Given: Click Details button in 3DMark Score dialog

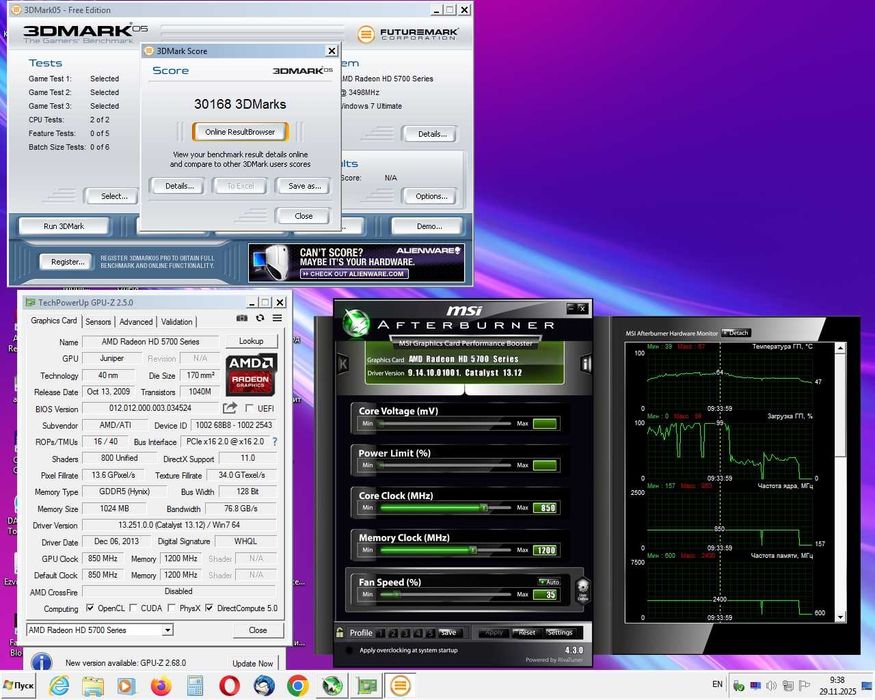Looking at the screenshot, I should (179, 186).
